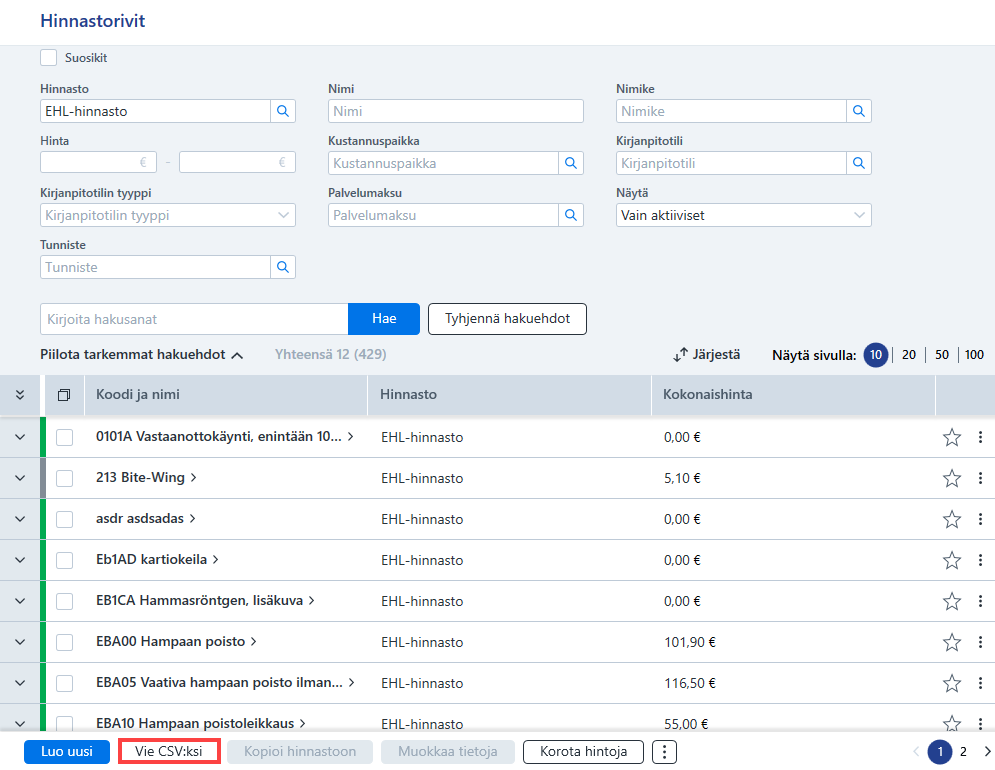
Task: Favorite the Eb1AD kartiokeila row star
Action: pyautogui.click(x=951, y=560)
